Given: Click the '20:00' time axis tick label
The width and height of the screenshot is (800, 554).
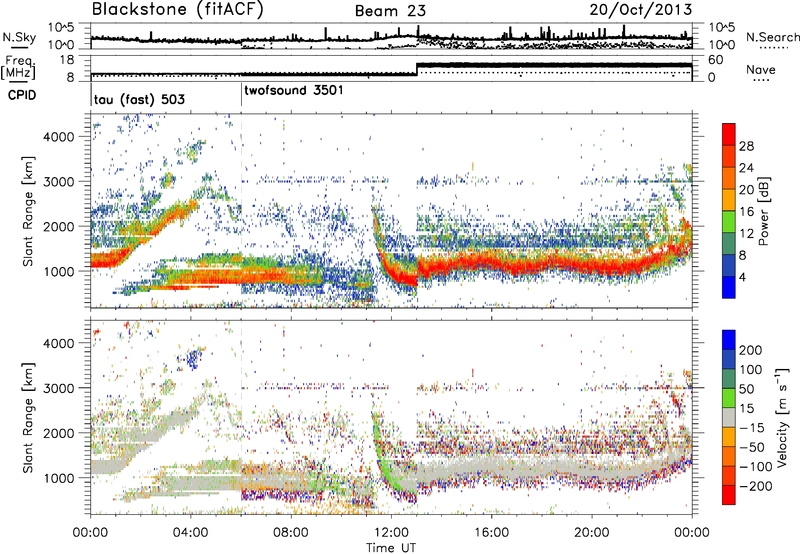Looking at the screenshot, I should pos(591,533).
